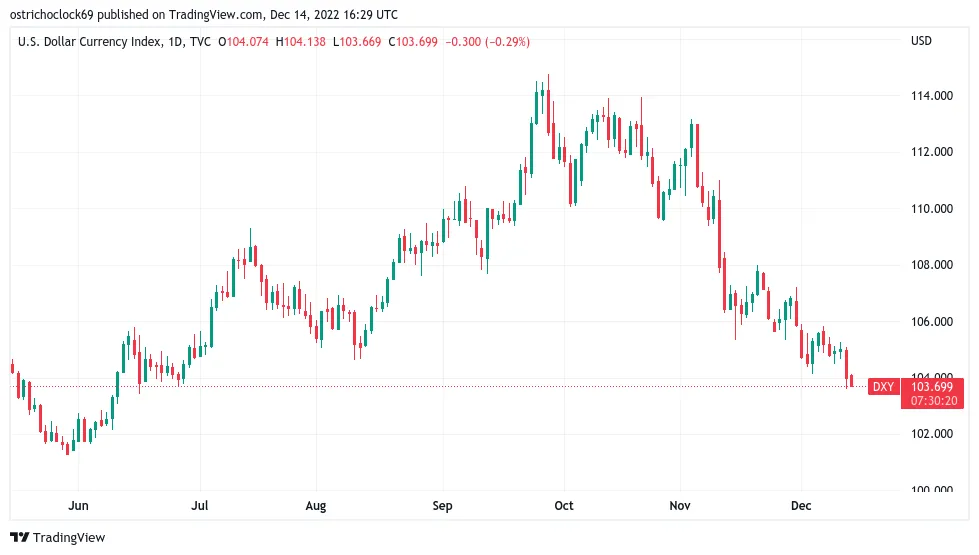This screenshot has height=555, width=979.
Task: Select the red DXY price tag
Action: (883, 386)
